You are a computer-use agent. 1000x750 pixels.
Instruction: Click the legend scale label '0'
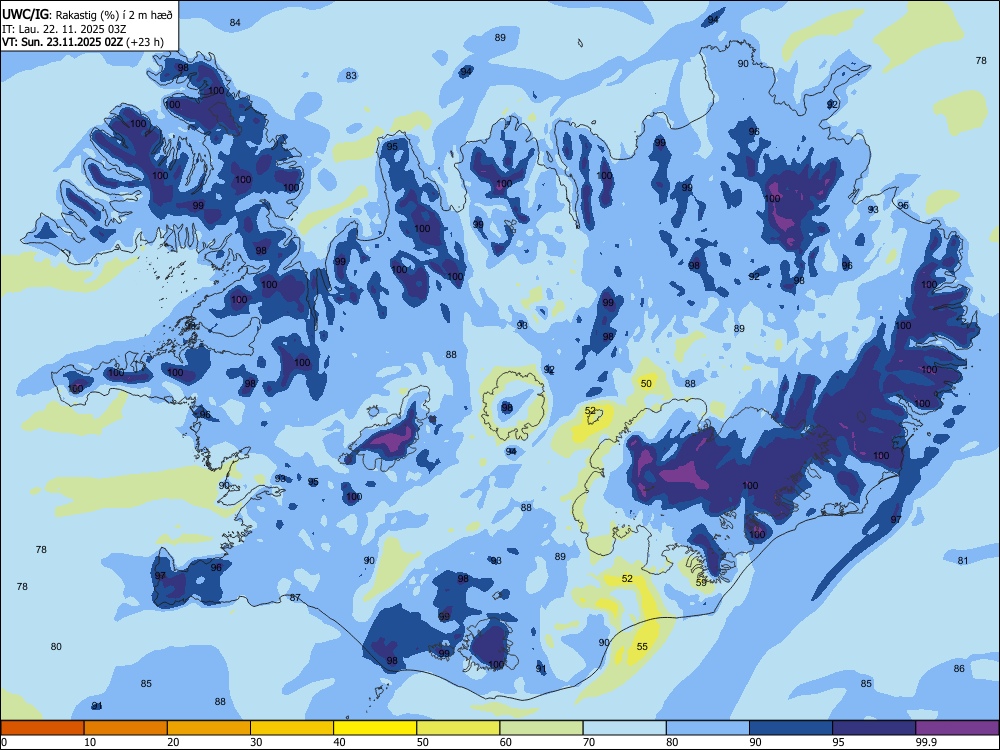pos(4,742)
